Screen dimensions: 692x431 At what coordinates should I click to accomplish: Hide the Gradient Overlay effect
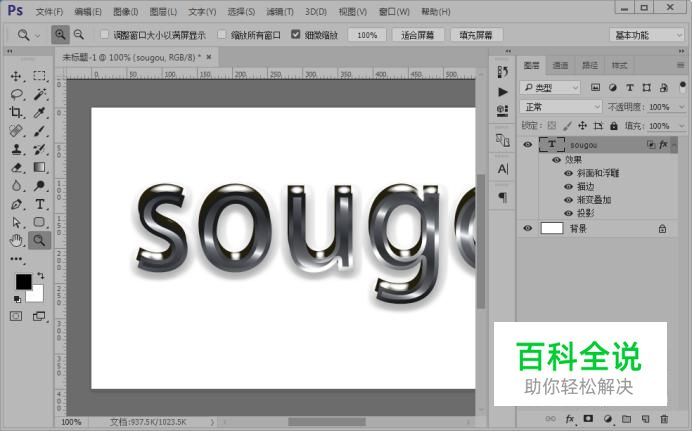point(568,200)
